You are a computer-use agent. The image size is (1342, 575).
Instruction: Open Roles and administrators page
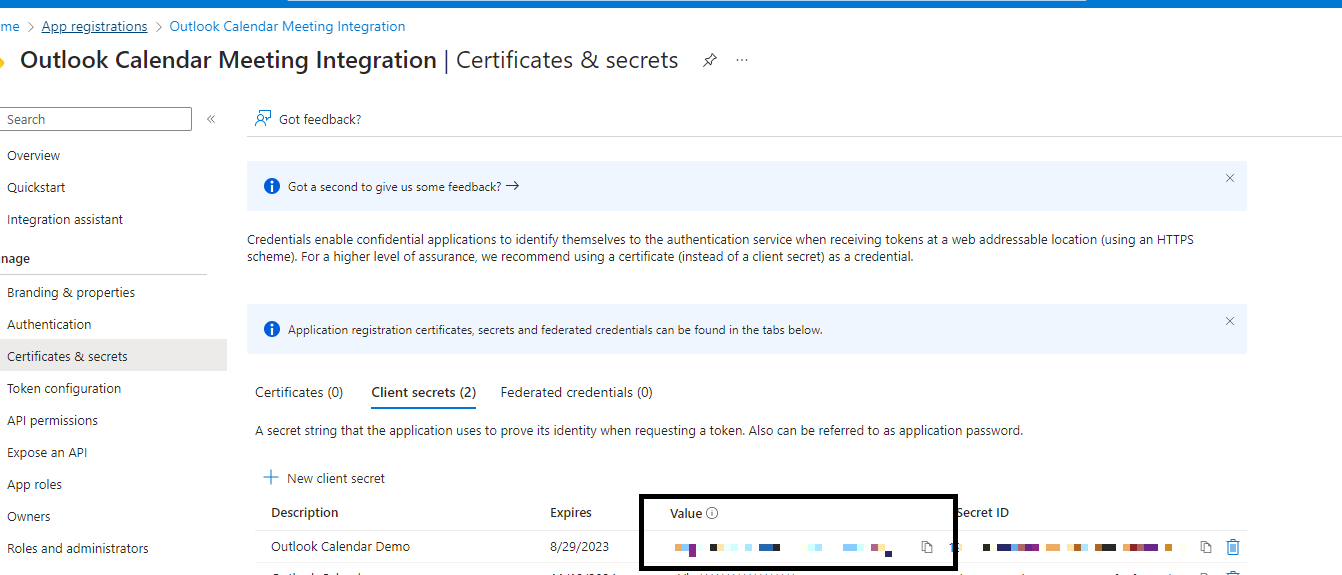point(77,548)
